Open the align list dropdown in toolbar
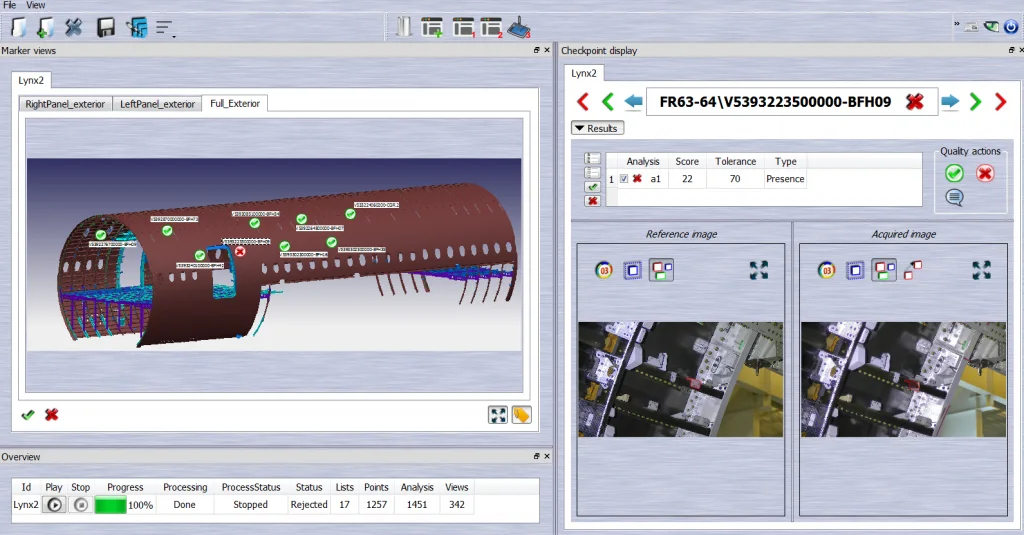1024x535 pixels. (x=165, y=28)
